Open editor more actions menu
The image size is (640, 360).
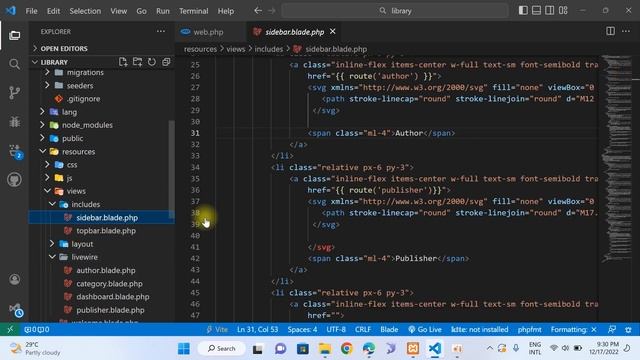[x=626, y=31]
